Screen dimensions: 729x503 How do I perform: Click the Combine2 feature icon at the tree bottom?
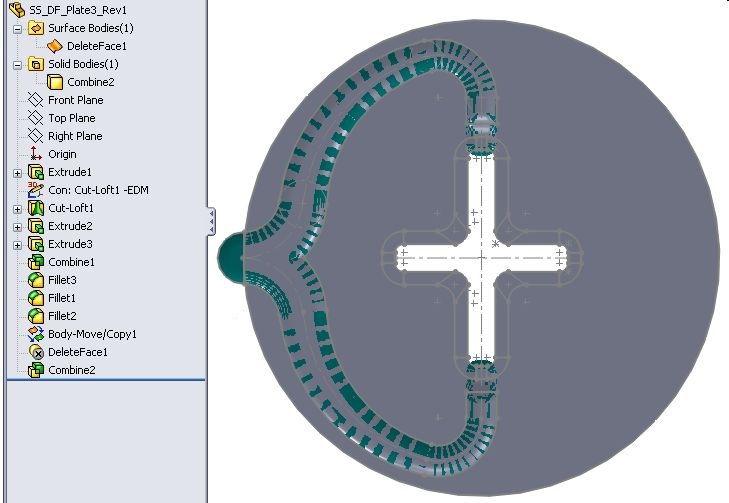(x=36, y=370)
